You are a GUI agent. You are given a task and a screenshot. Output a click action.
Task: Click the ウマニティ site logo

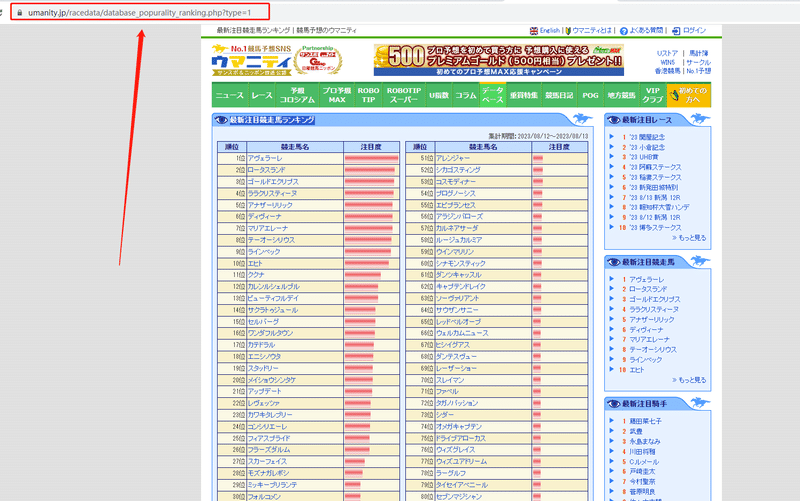click(x=252, y=61)
